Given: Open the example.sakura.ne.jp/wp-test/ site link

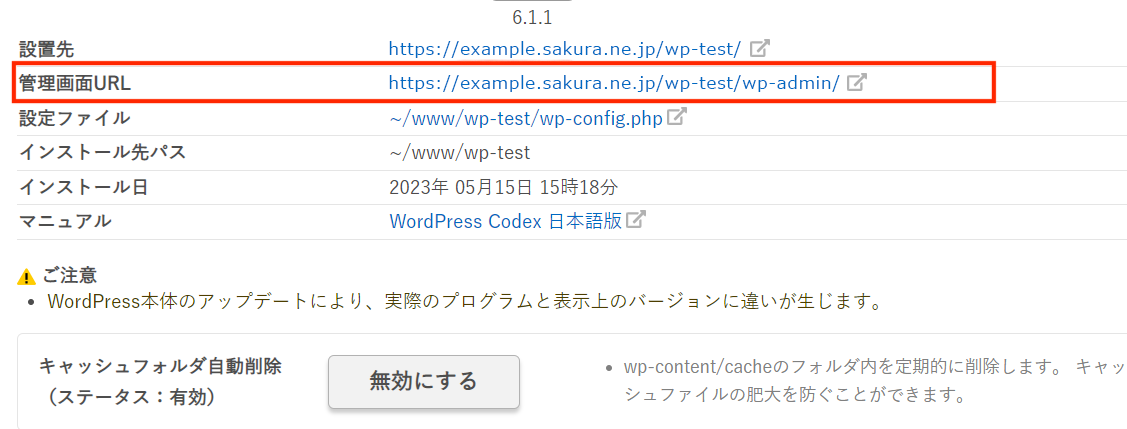Looking at the screenshot, I should (x=564, y=48).
